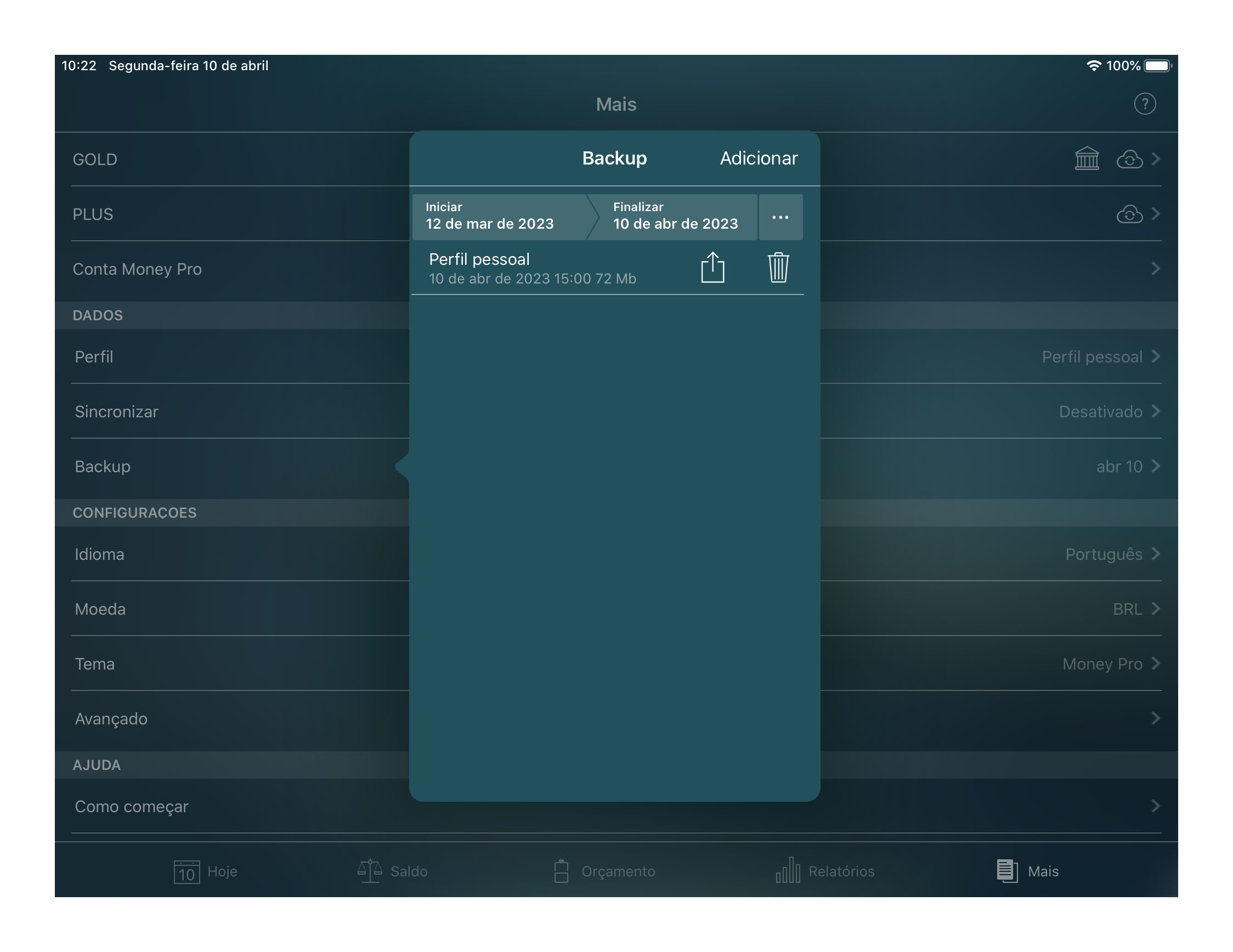1233x952 pixels.
Task: Click the Hoje tab icon at bottom
Action: click(x=185, y=870)
